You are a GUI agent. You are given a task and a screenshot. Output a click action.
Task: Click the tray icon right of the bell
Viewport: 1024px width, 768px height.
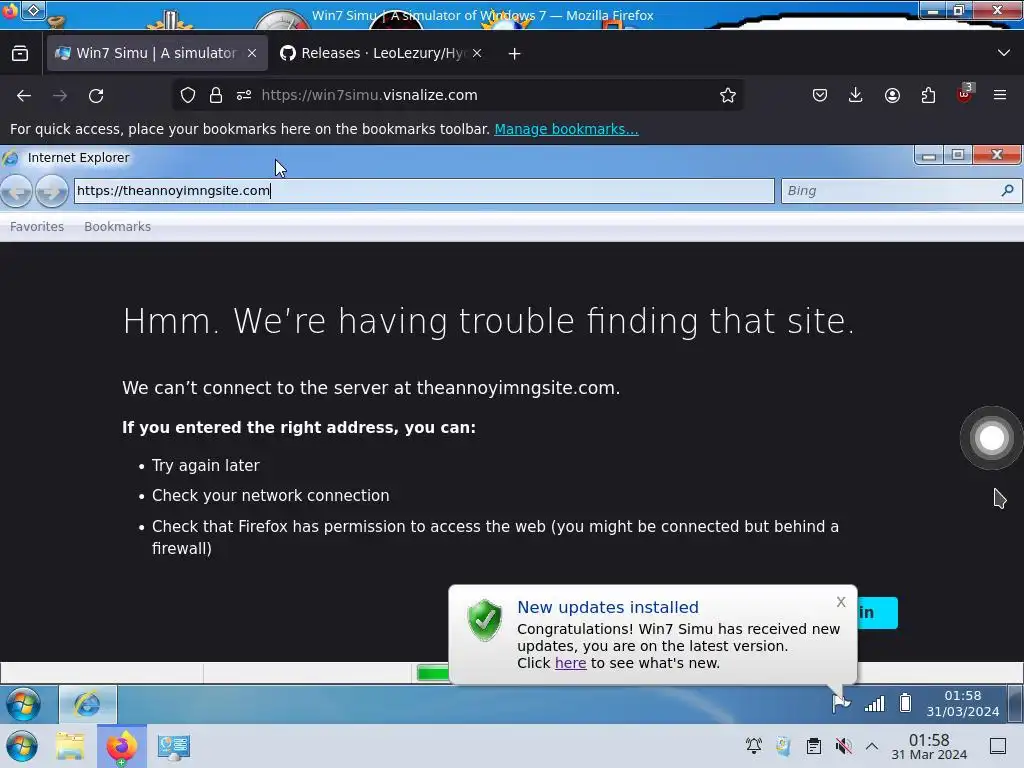tap(783, 746)
